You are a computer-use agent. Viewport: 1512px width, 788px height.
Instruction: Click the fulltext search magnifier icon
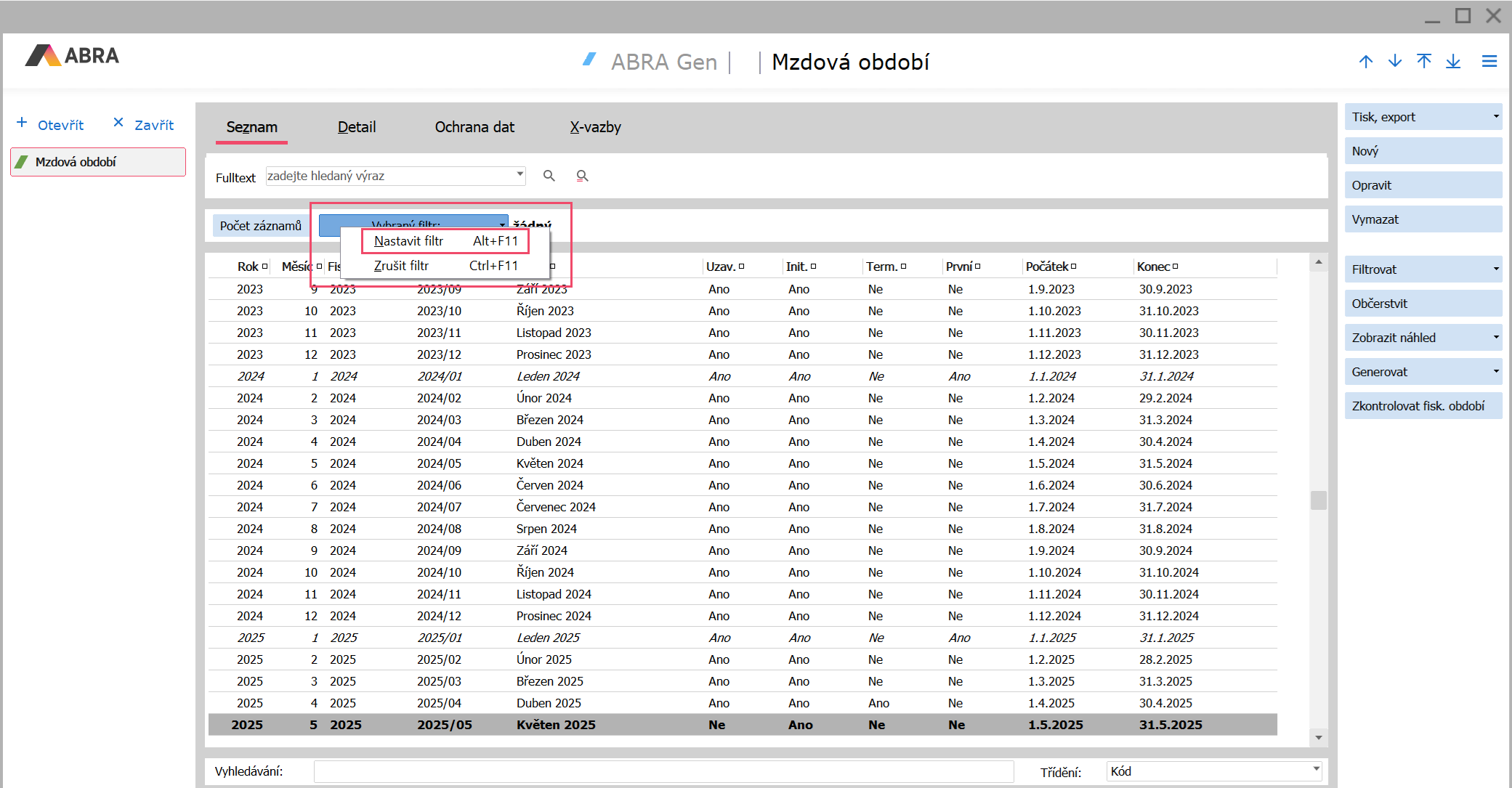(x=549, y=176)
